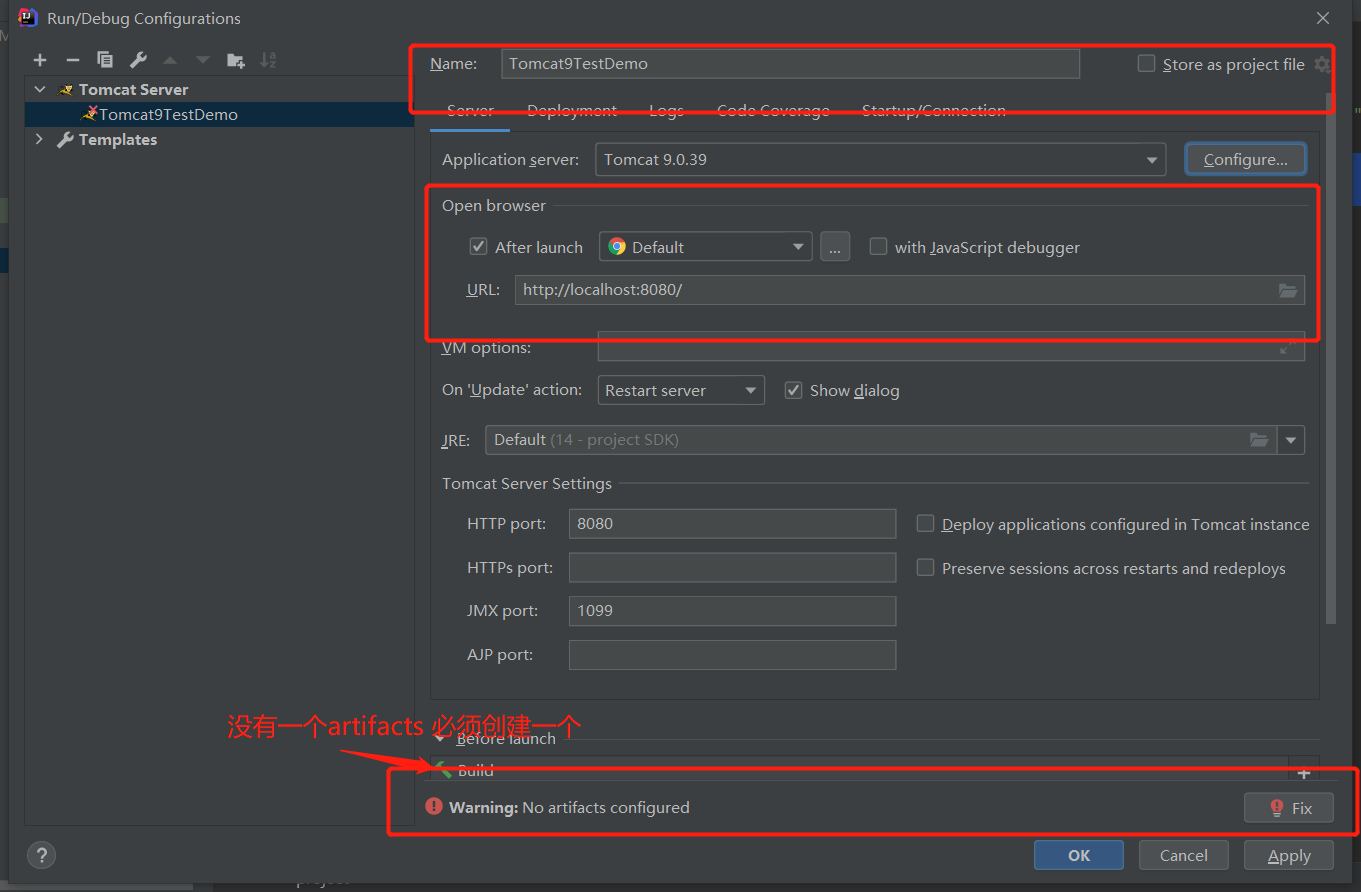Click the OK button
This screenshot has height=892, width=1361.
[1079, 855]
